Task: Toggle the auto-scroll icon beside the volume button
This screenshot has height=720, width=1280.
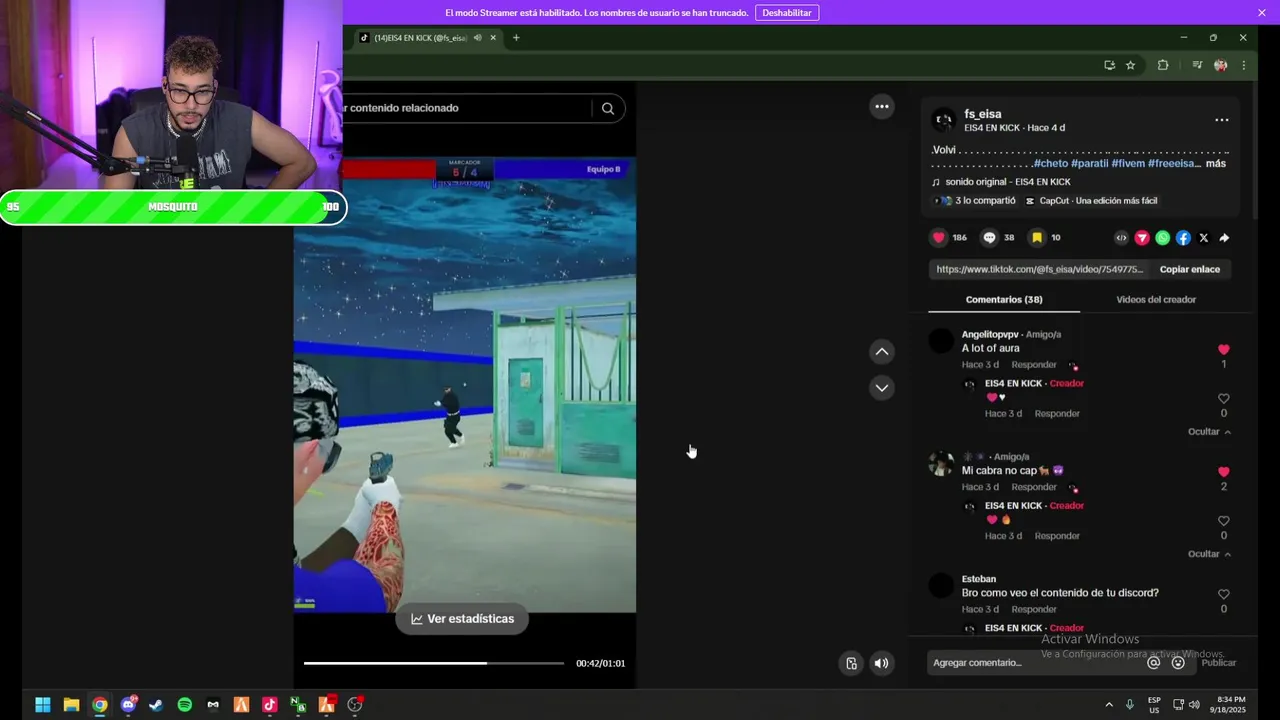Action: (x=851, y=663)
